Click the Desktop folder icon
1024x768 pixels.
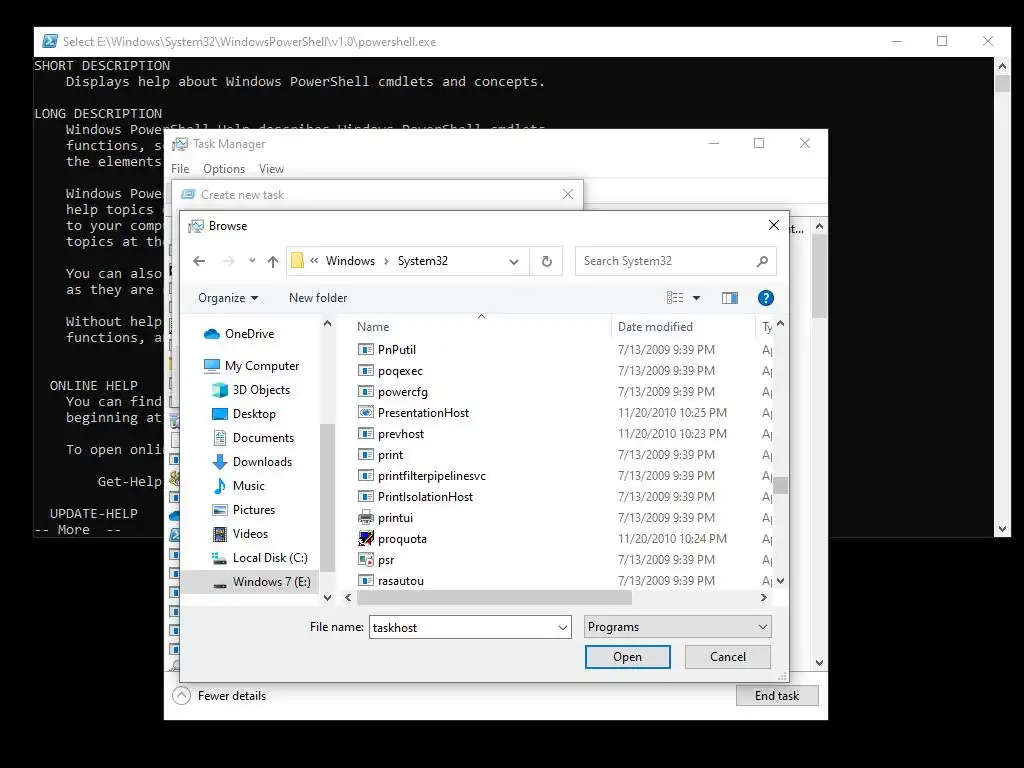click(x=220, y=414)
